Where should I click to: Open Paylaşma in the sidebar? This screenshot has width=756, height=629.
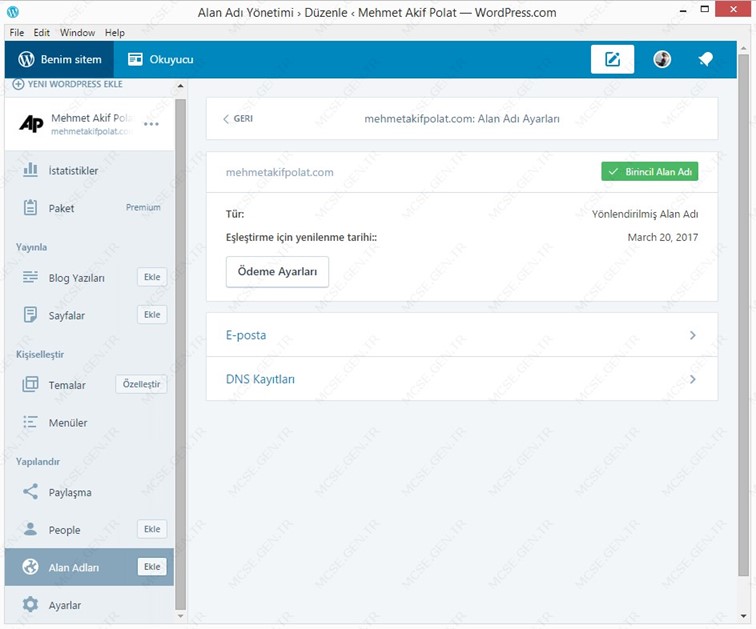click(x=90, y=492)
